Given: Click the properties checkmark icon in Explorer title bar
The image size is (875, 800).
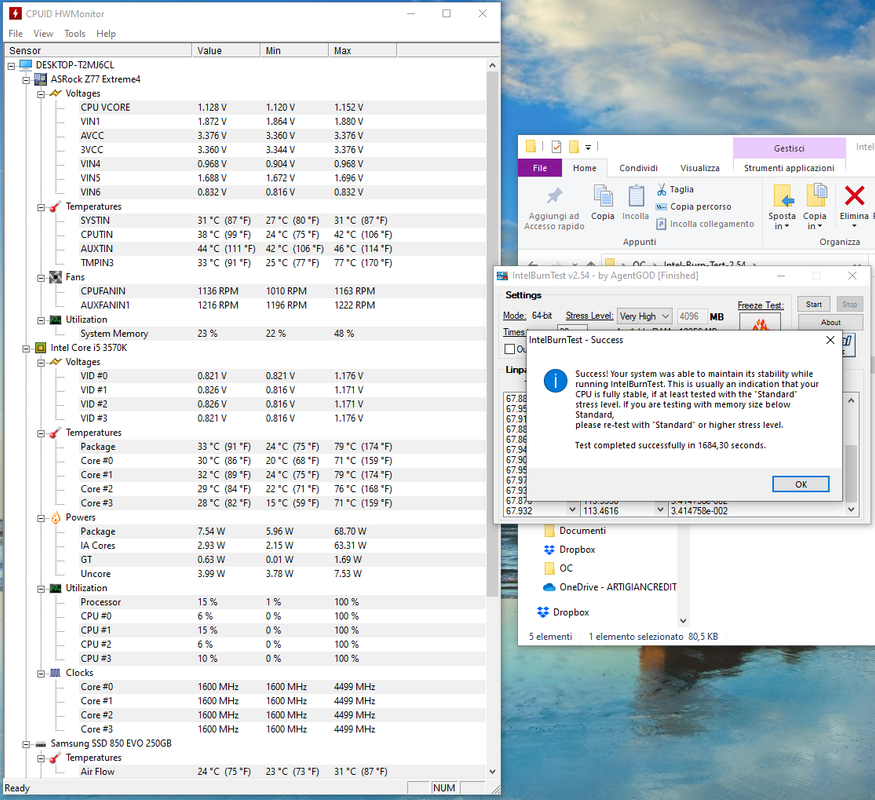Looking at the screenshot, I should pos(556,147).
